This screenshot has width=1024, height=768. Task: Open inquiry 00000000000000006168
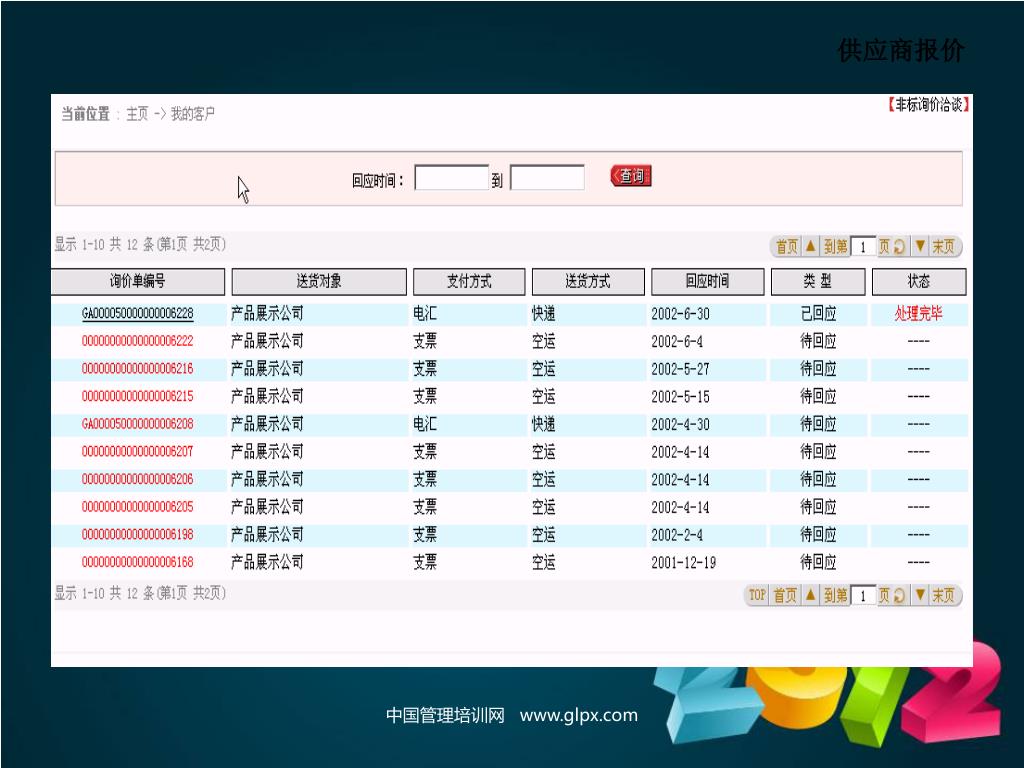138,562
